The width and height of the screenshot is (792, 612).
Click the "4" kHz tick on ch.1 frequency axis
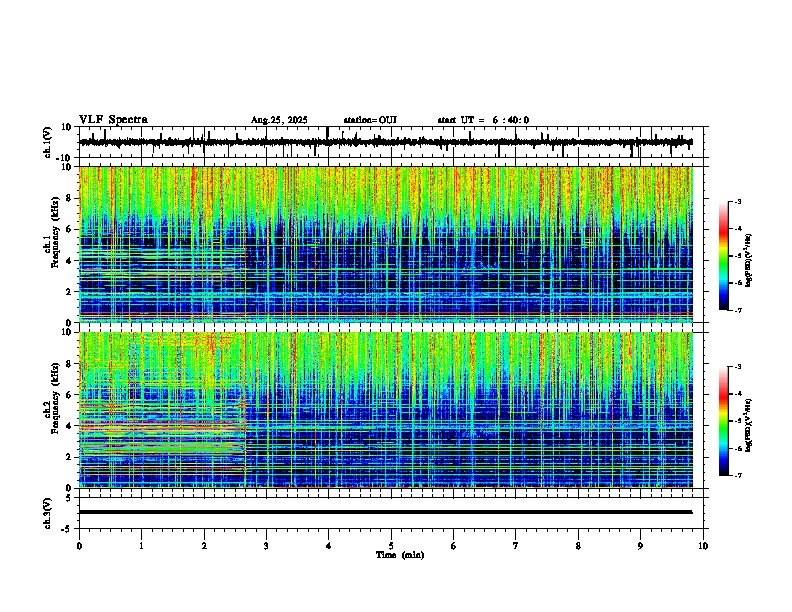(70, 261)
